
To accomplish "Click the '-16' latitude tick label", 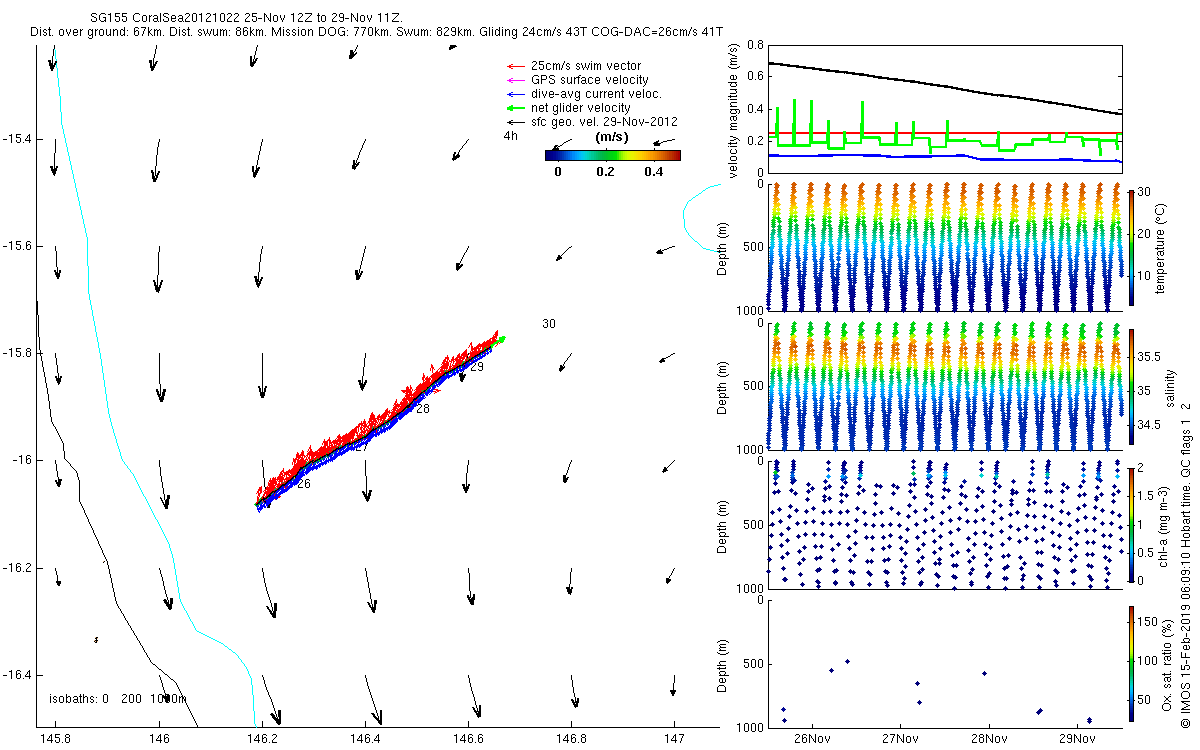I will coord(22,460).
